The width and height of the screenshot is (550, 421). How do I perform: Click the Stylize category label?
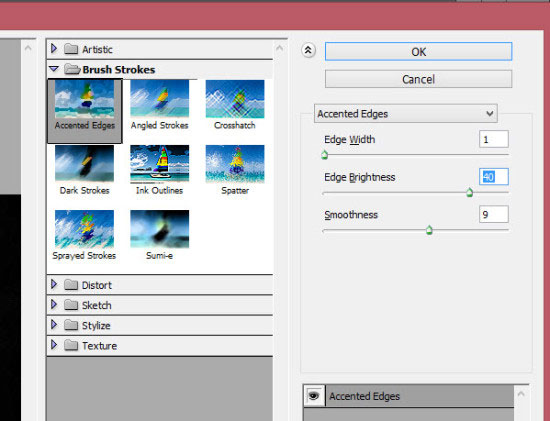[96, 326]
